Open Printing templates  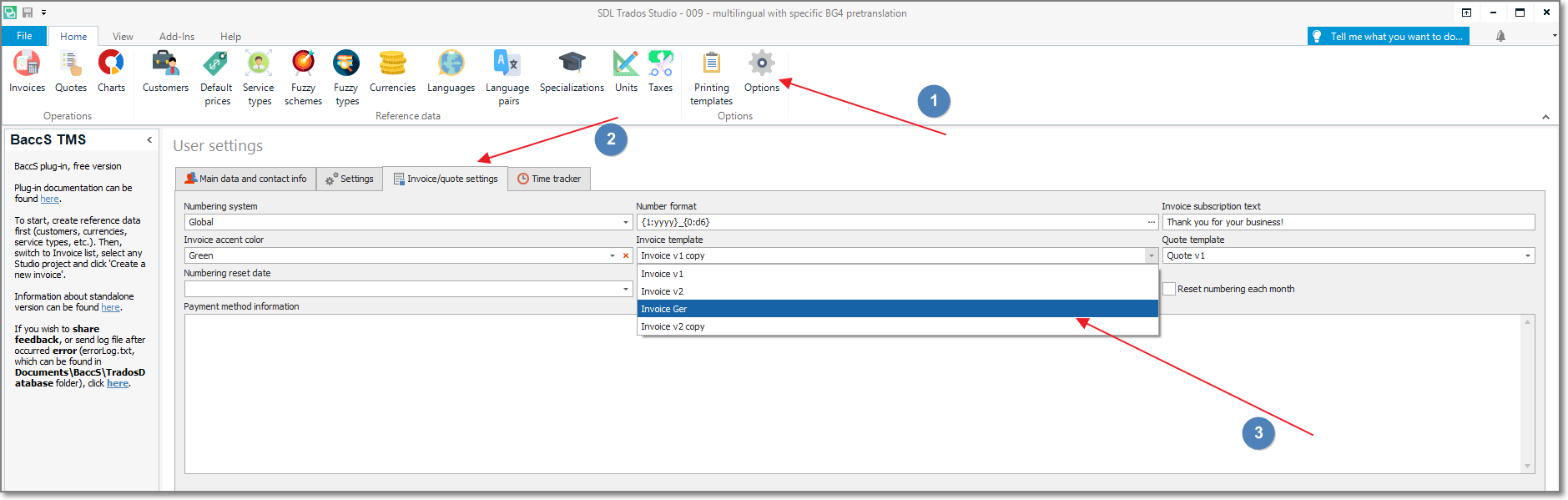click(711, 78)
